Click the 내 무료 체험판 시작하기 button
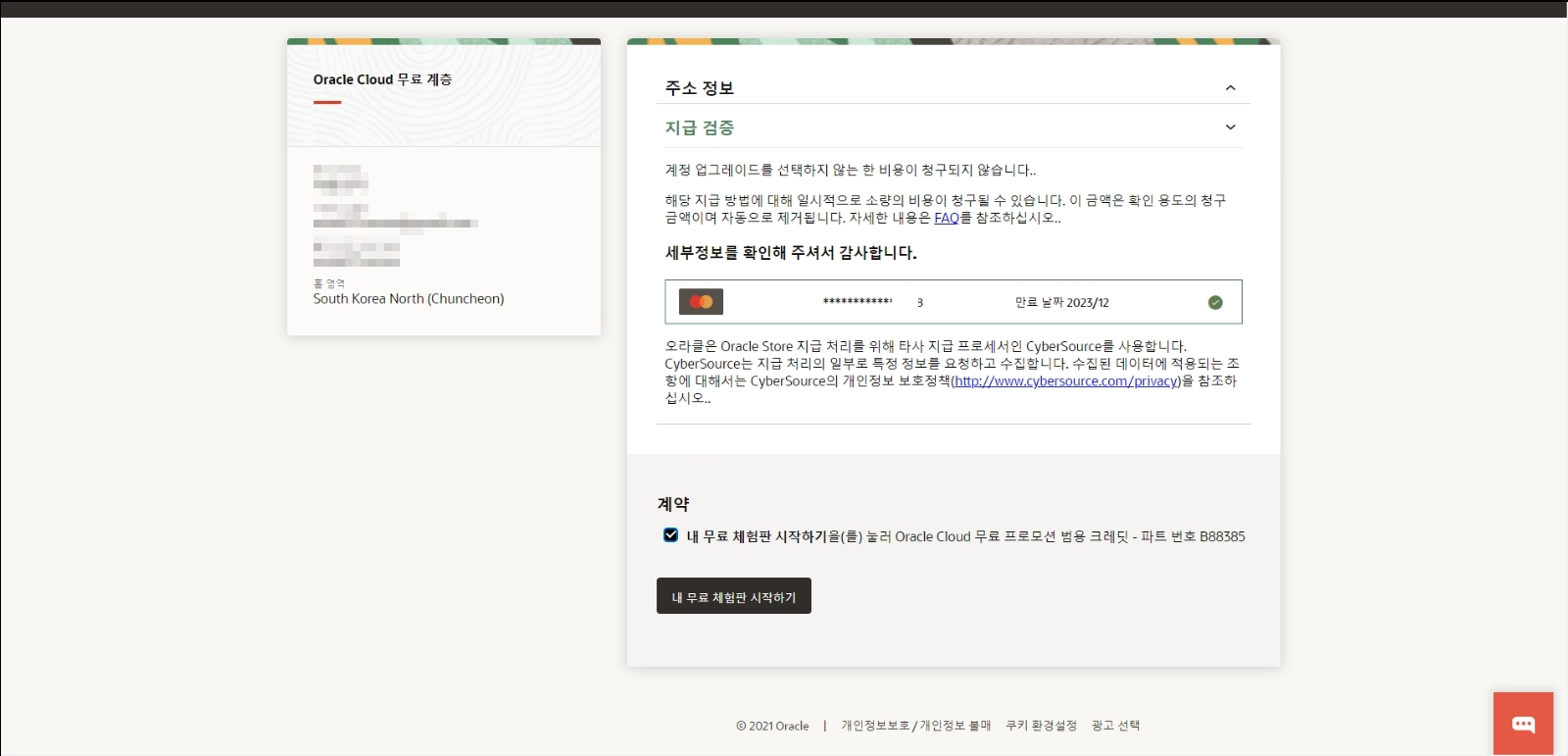Screen dimensions: 1568x756 coord(734,596)
